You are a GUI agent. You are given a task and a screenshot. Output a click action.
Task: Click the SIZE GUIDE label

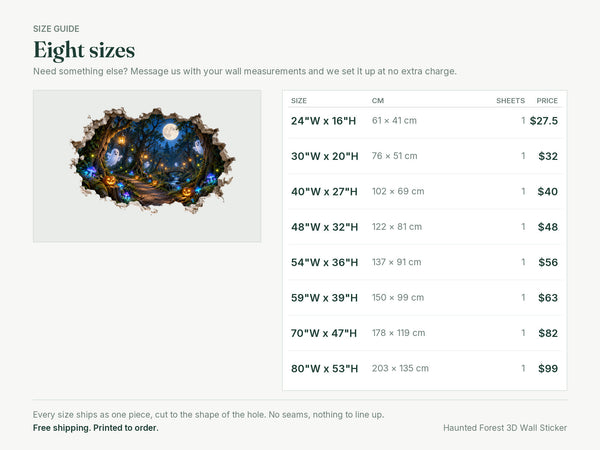(x=56, y=29)
